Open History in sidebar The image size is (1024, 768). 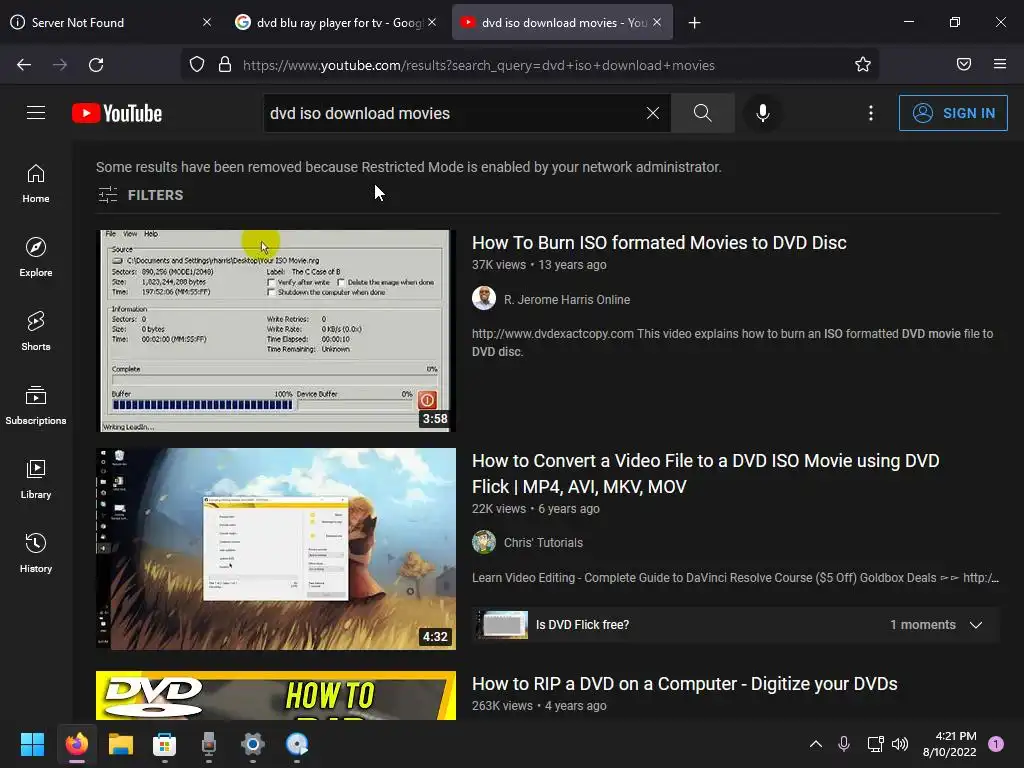36,553
